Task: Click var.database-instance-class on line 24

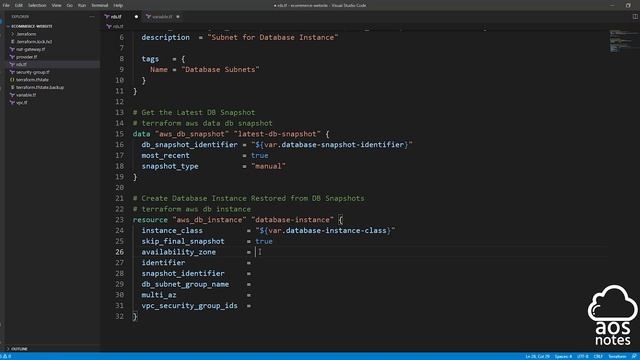Action: (327, 231)
